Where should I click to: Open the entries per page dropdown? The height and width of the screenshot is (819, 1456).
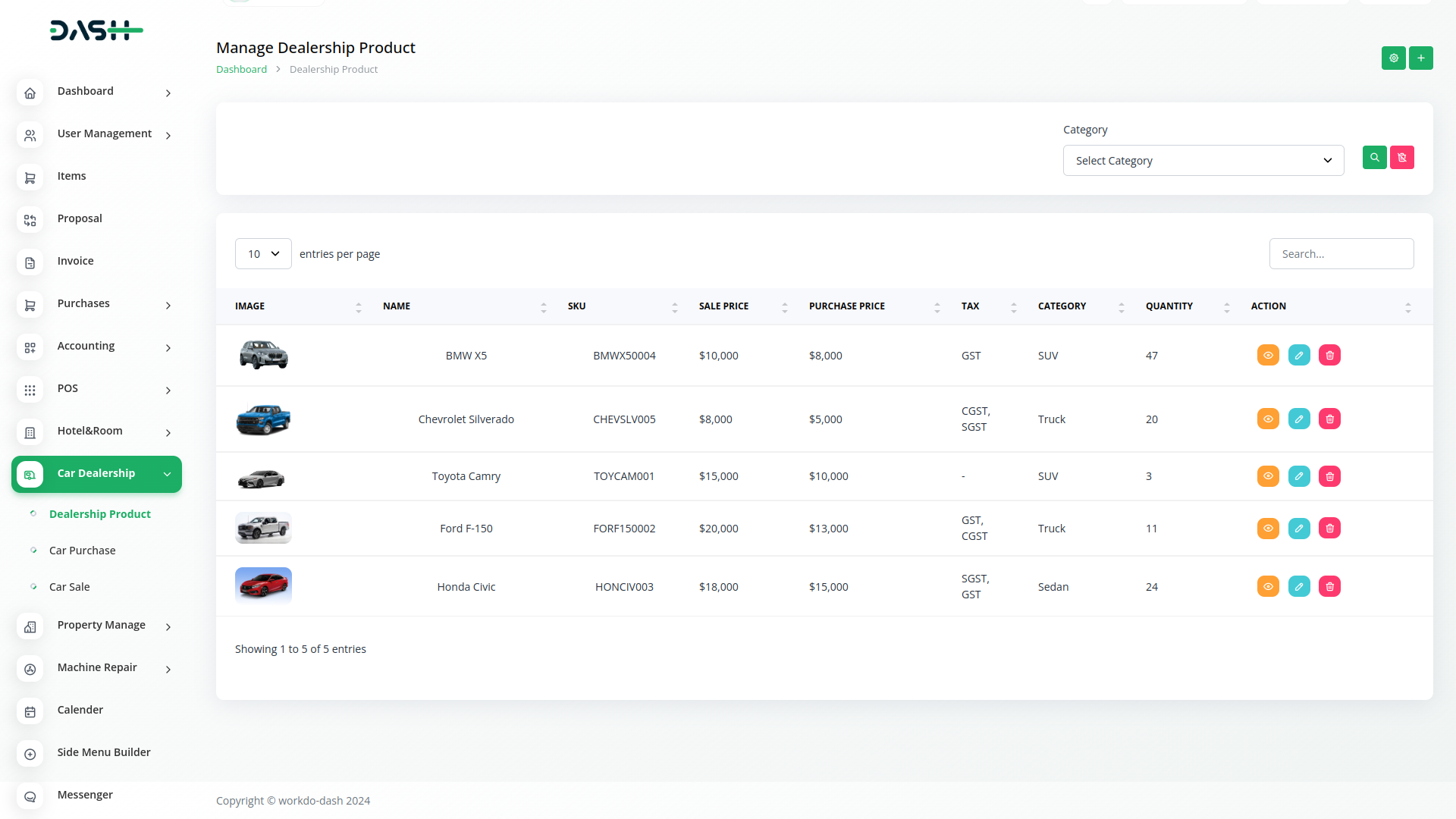263,254
